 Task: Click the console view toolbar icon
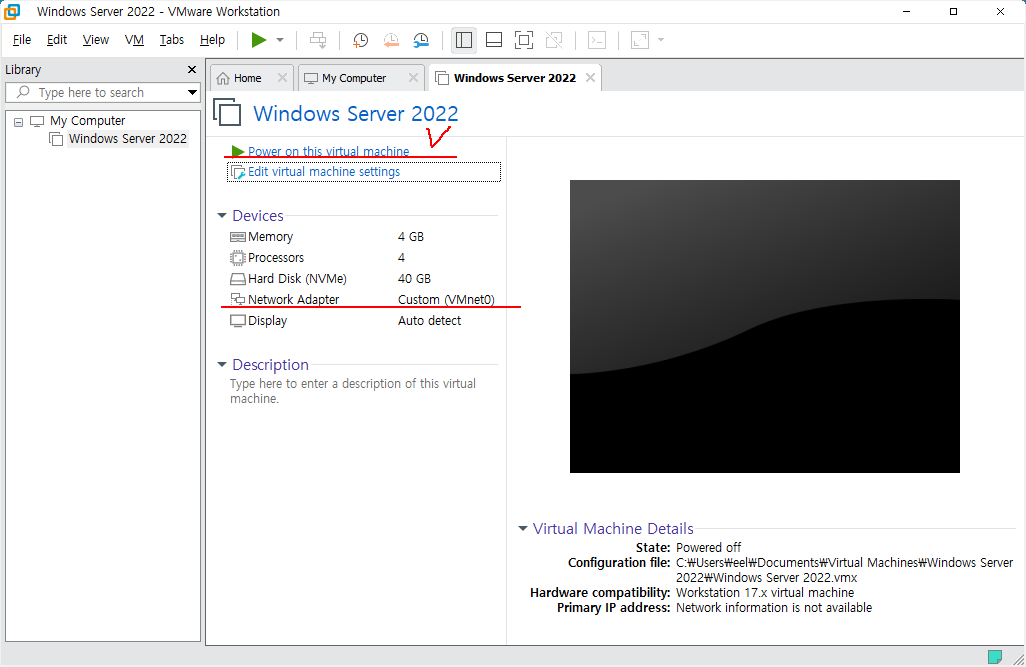tap(597, 40)
